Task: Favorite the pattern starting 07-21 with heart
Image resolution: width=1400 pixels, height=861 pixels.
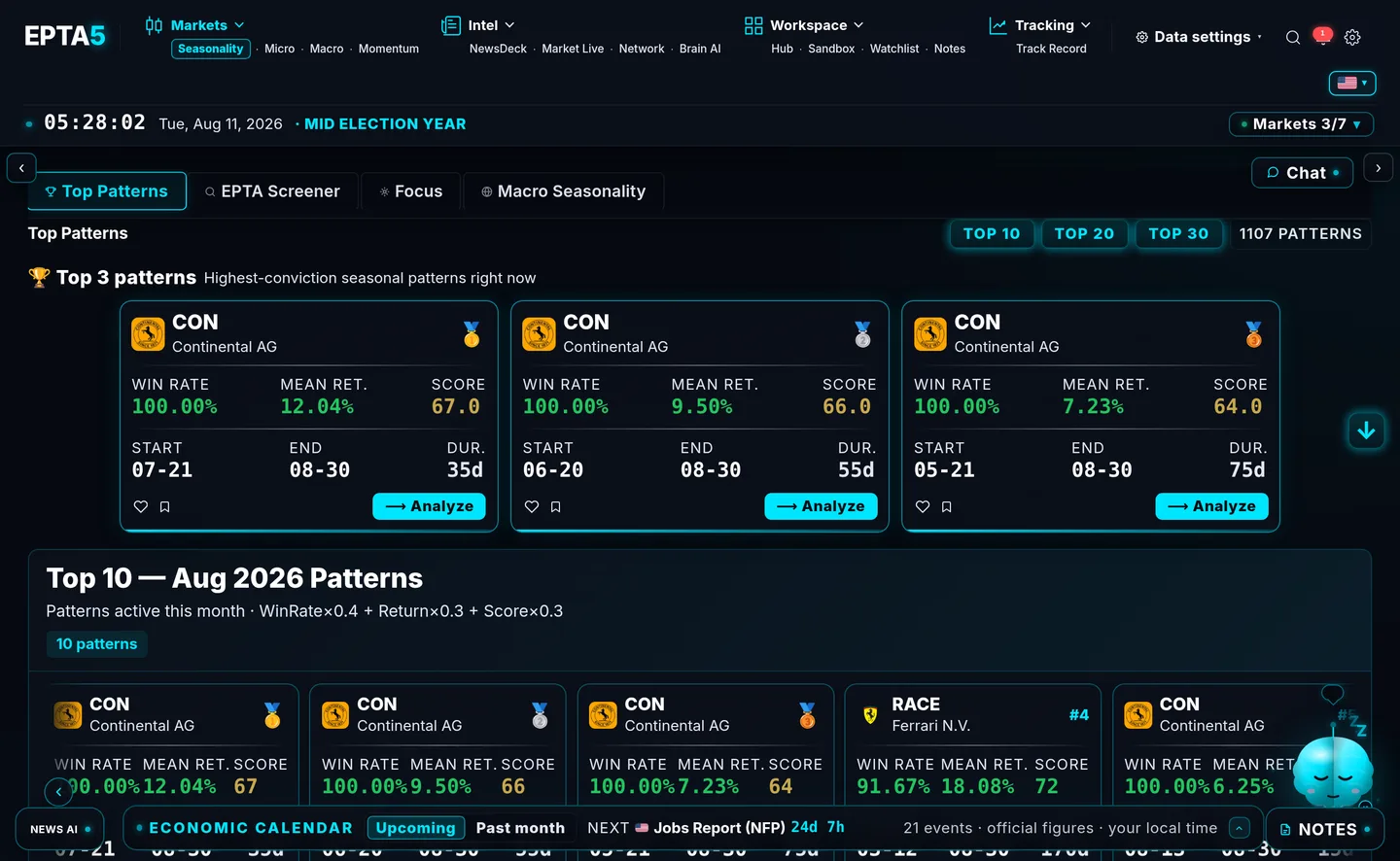Action: click(x=141, y=506)
